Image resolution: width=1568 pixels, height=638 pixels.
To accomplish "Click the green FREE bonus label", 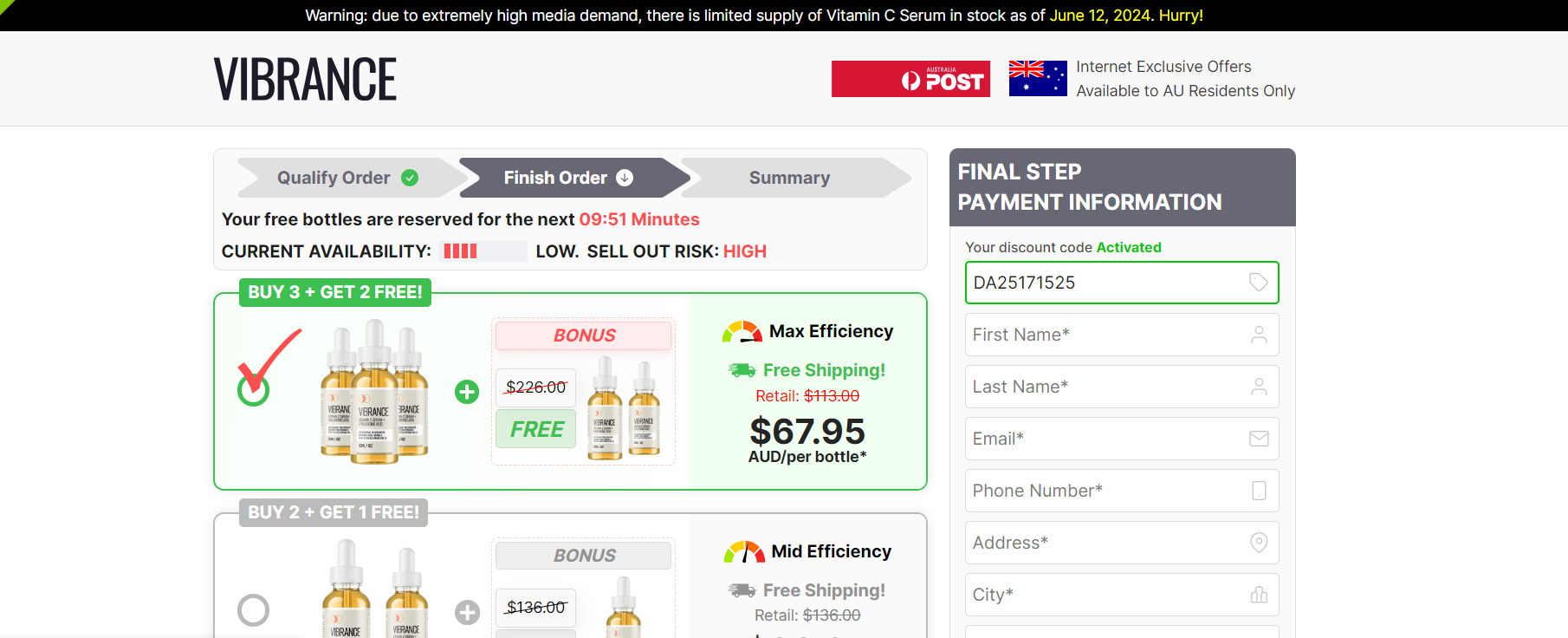I will (536, 429).
